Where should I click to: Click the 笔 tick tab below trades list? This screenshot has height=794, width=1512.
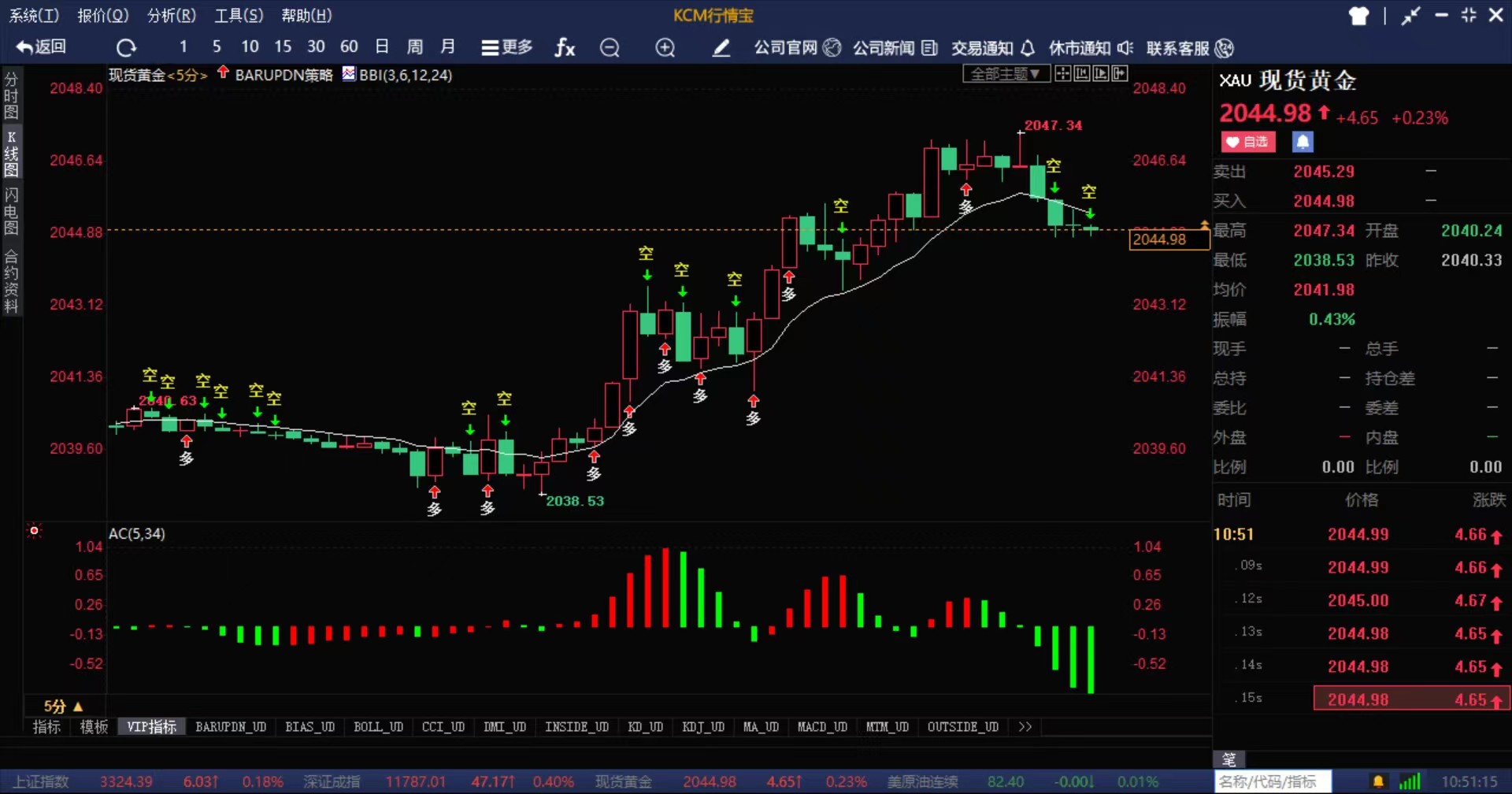point(1229,760)
